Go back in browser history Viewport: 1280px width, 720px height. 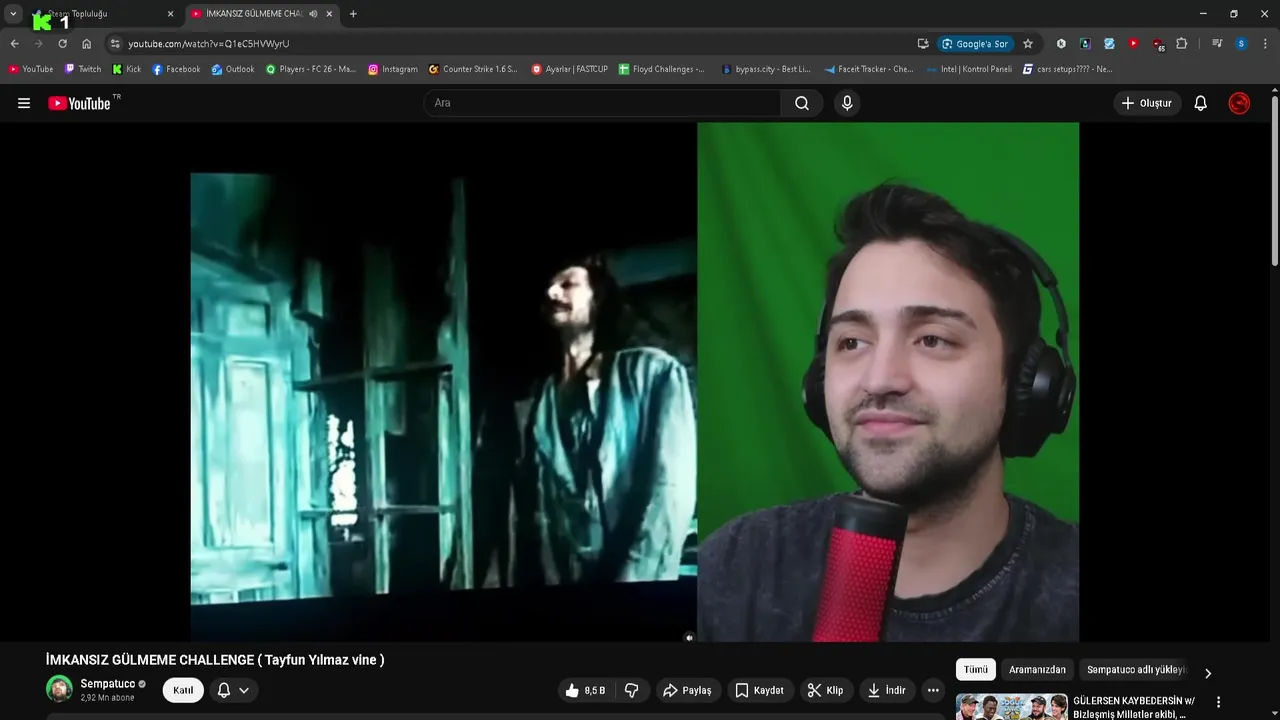pyautogui.click(x=14, y=44)
